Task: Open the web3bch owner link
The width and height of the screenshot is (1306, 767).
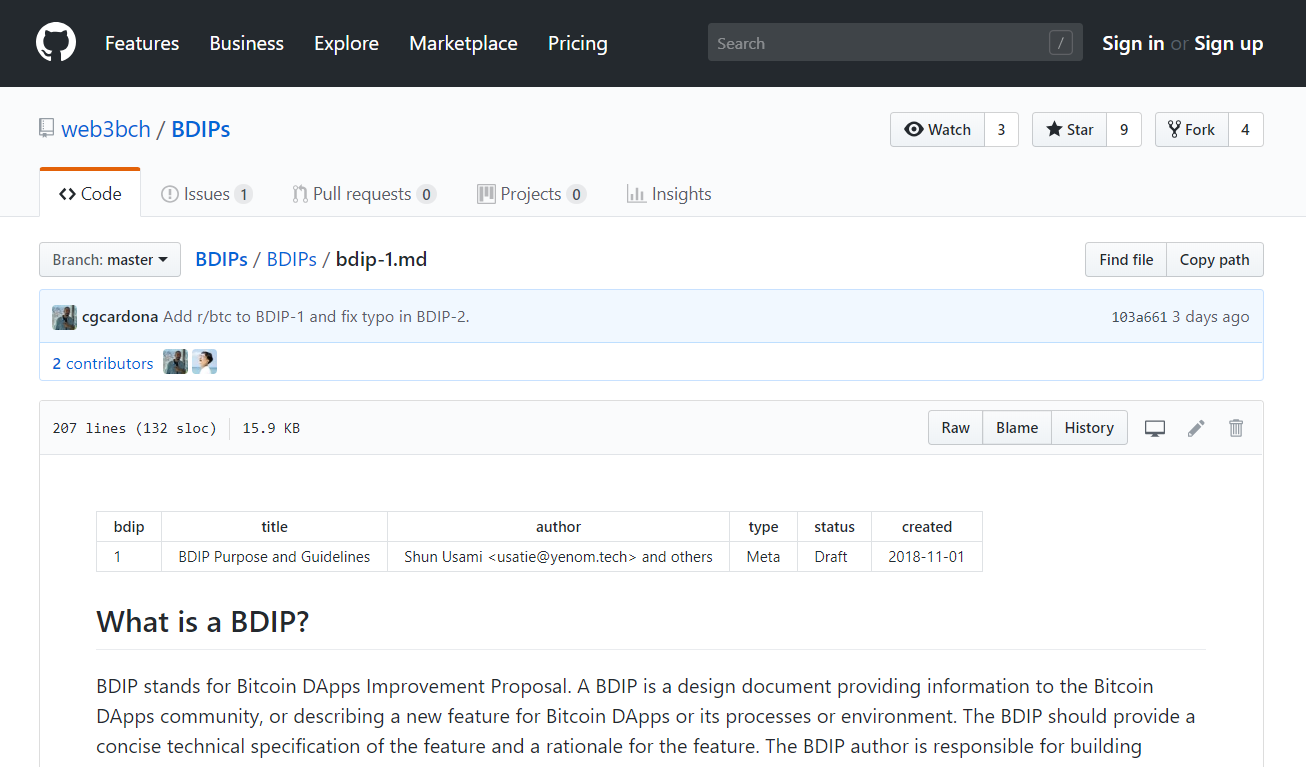Action: (106, 129)
